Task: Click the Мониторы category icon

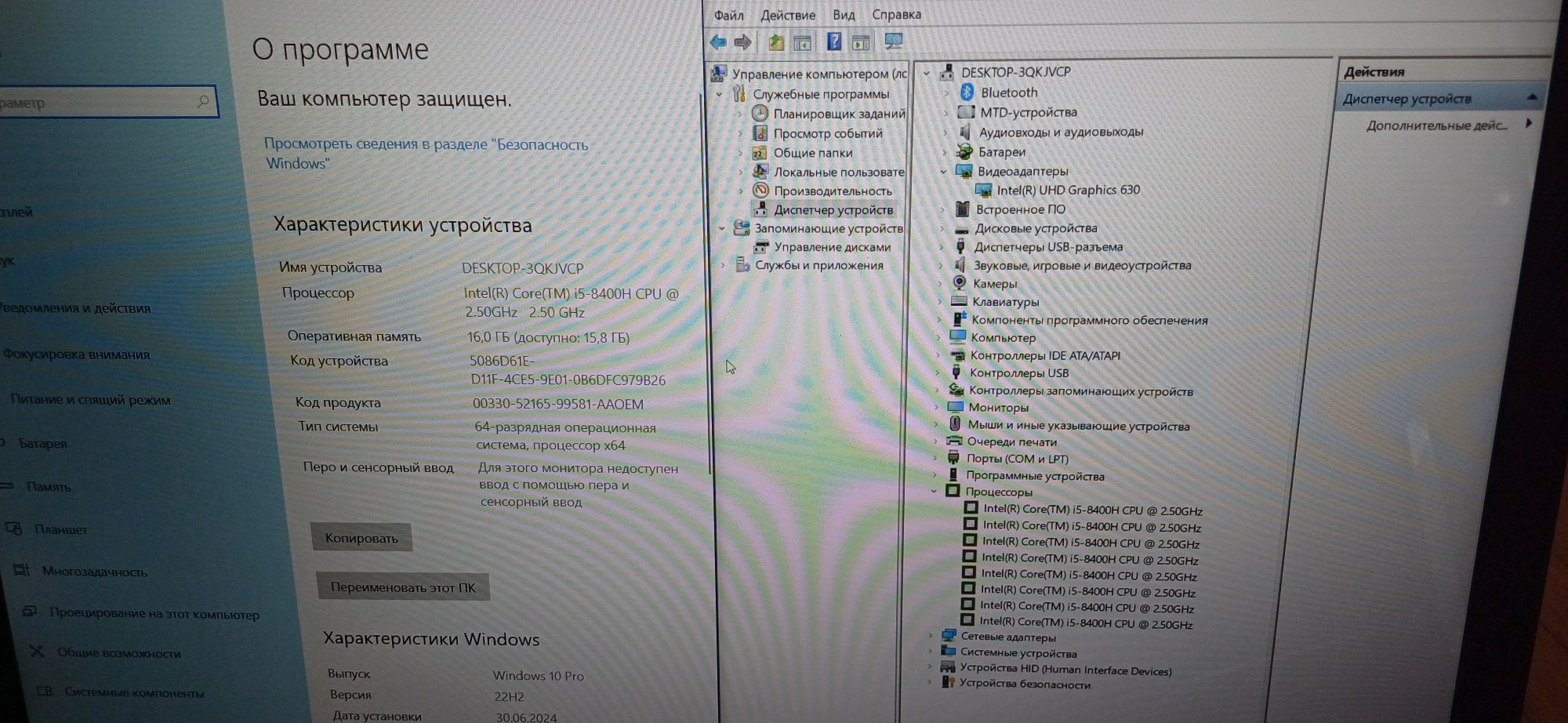Action: [955, 407]
